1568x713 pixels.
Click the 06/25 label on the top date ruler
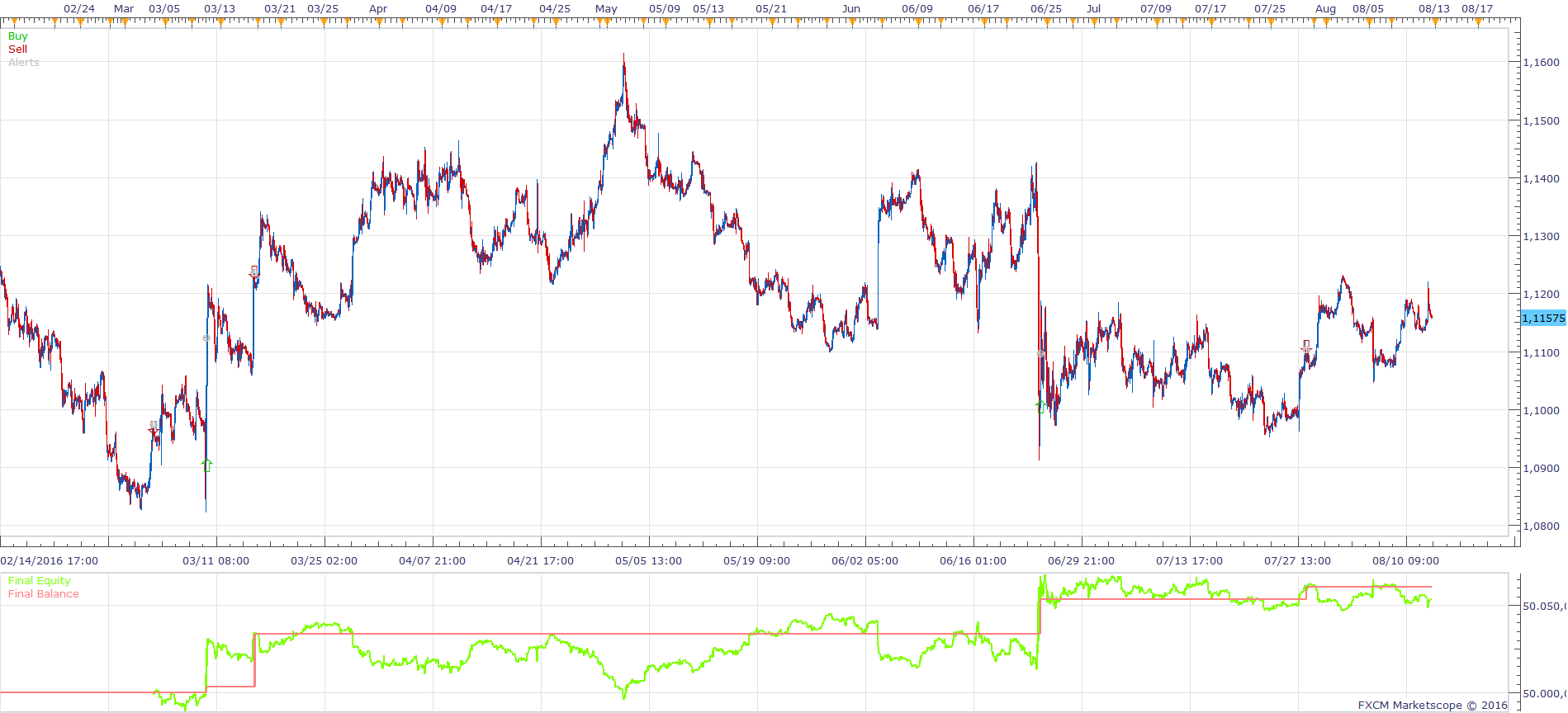click(1046, 9)
